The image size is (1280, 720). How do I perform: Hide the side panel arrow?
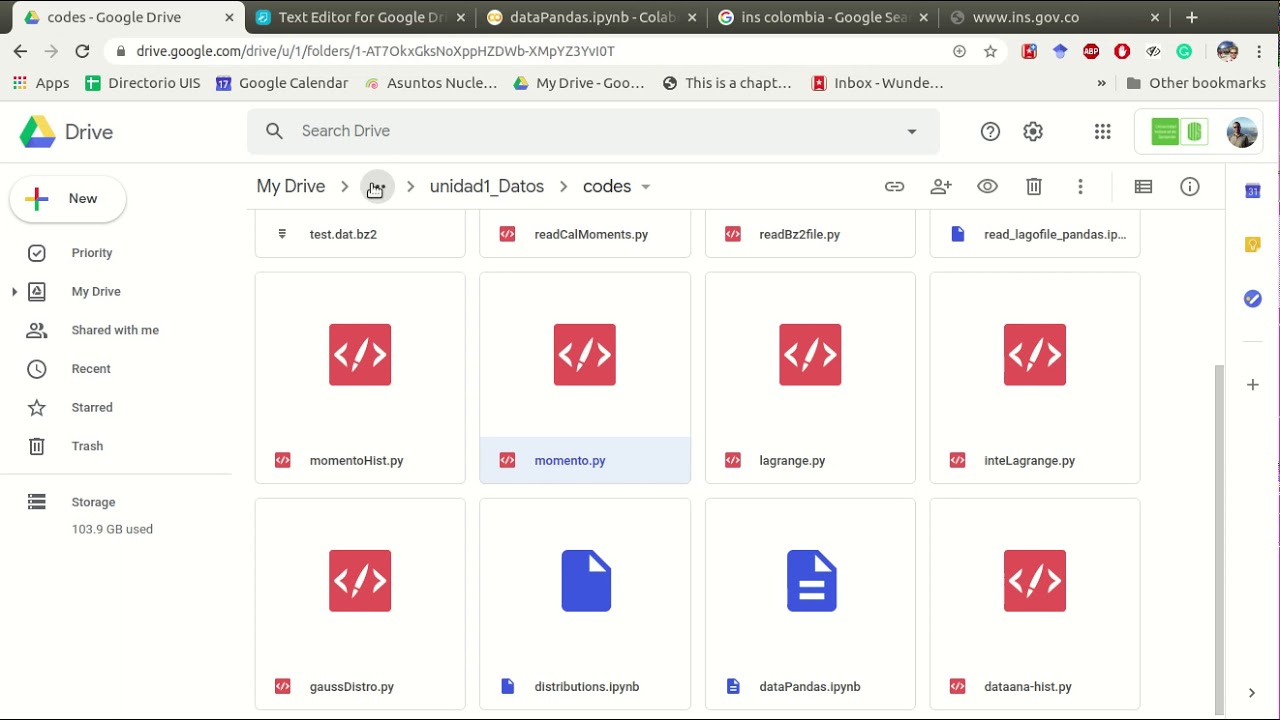click(x=1252, y=692)
